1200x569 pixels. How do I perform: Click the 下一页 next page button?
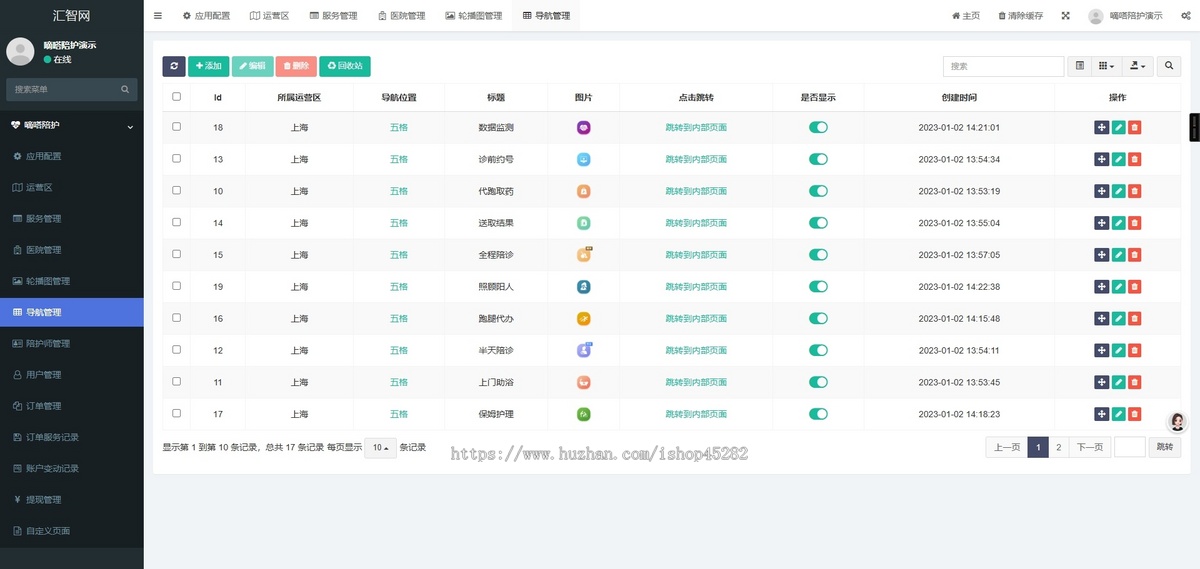click(1090, 447)
